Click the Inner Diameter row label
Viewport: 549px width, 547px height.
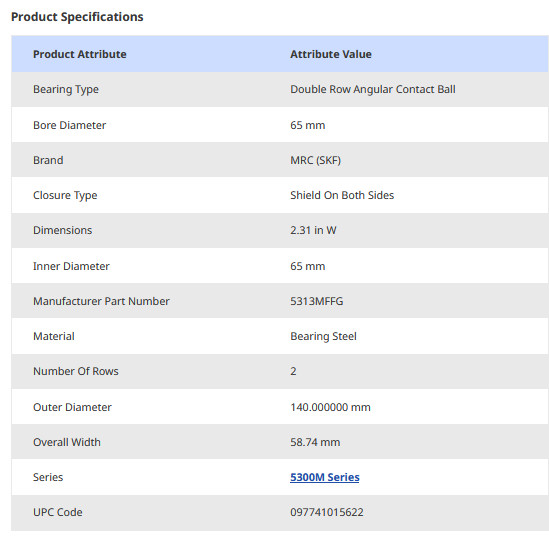(x=71, y=266)
